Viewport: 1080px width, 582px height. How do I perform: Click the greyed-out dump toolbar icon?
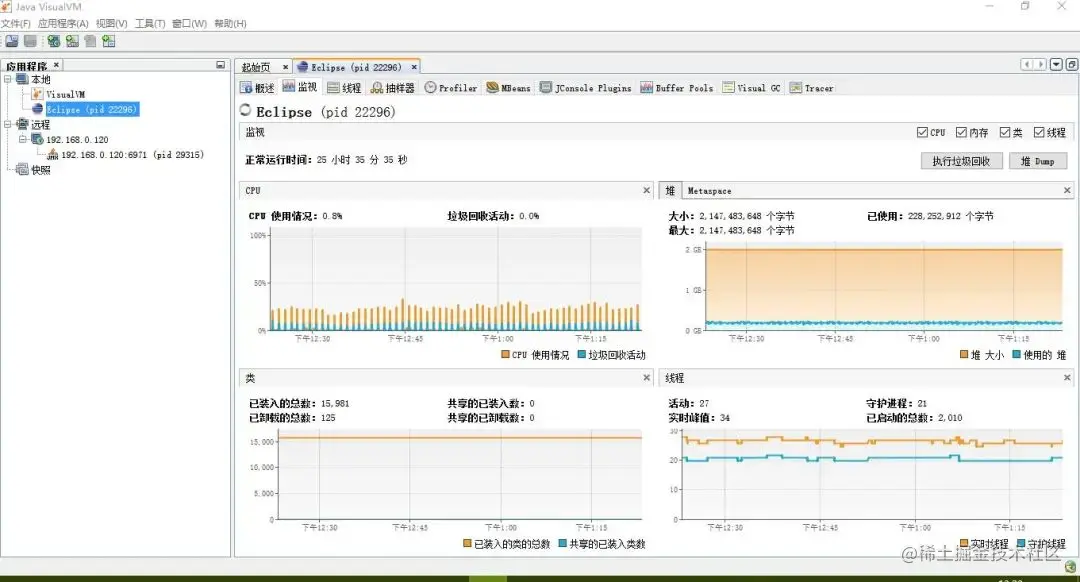click(x=90, y=41)
